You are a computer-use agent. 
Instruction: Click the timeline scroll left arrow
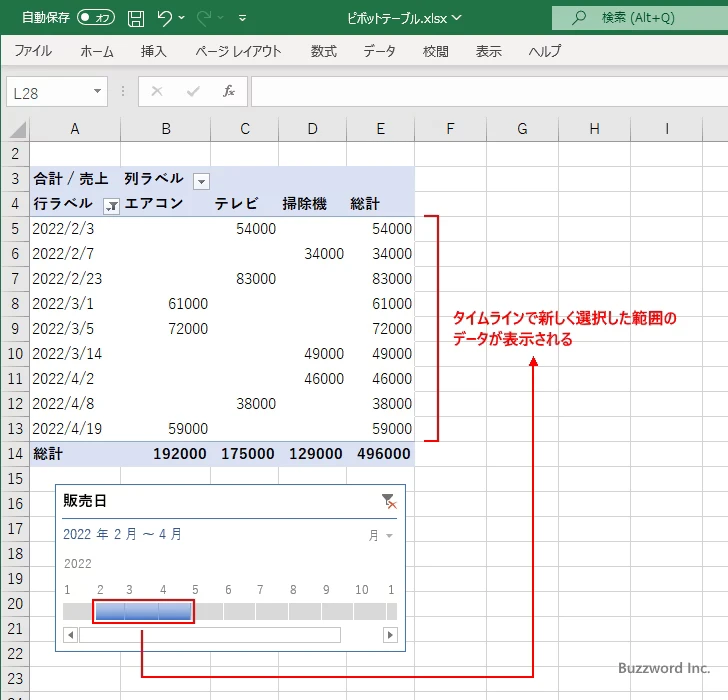[x=71, y=635]
